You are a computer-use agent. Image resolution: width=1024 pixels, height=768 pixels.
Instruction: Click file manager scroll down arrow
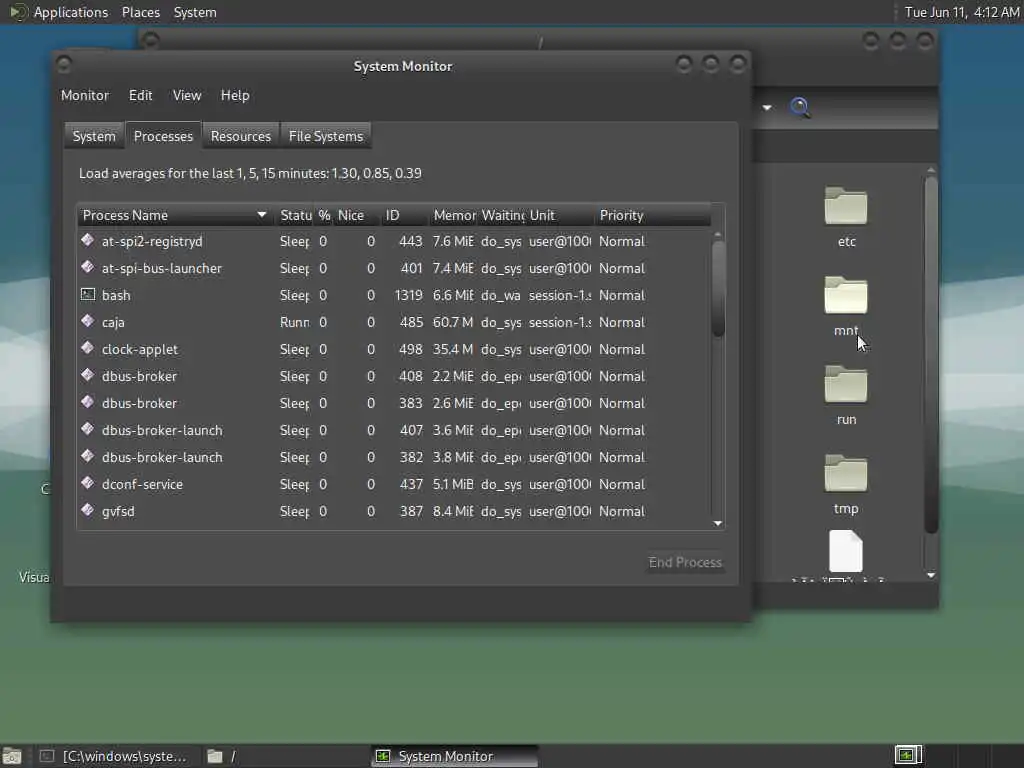931,575
